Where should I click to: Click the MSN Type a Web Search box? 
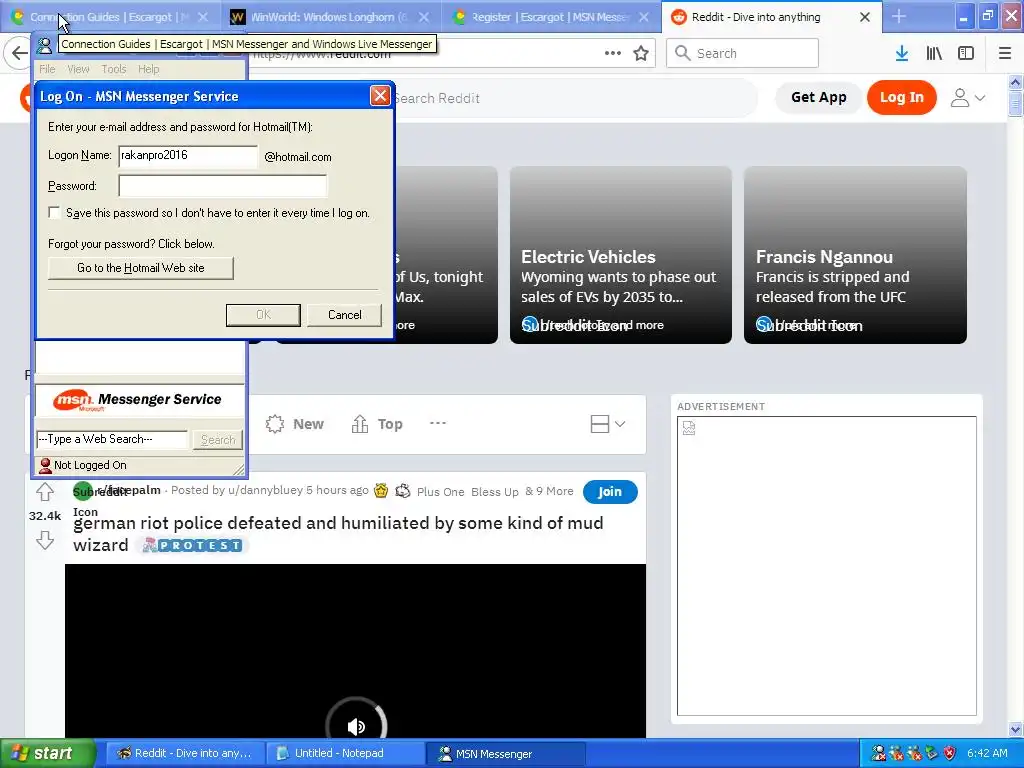tap(112, 440)
